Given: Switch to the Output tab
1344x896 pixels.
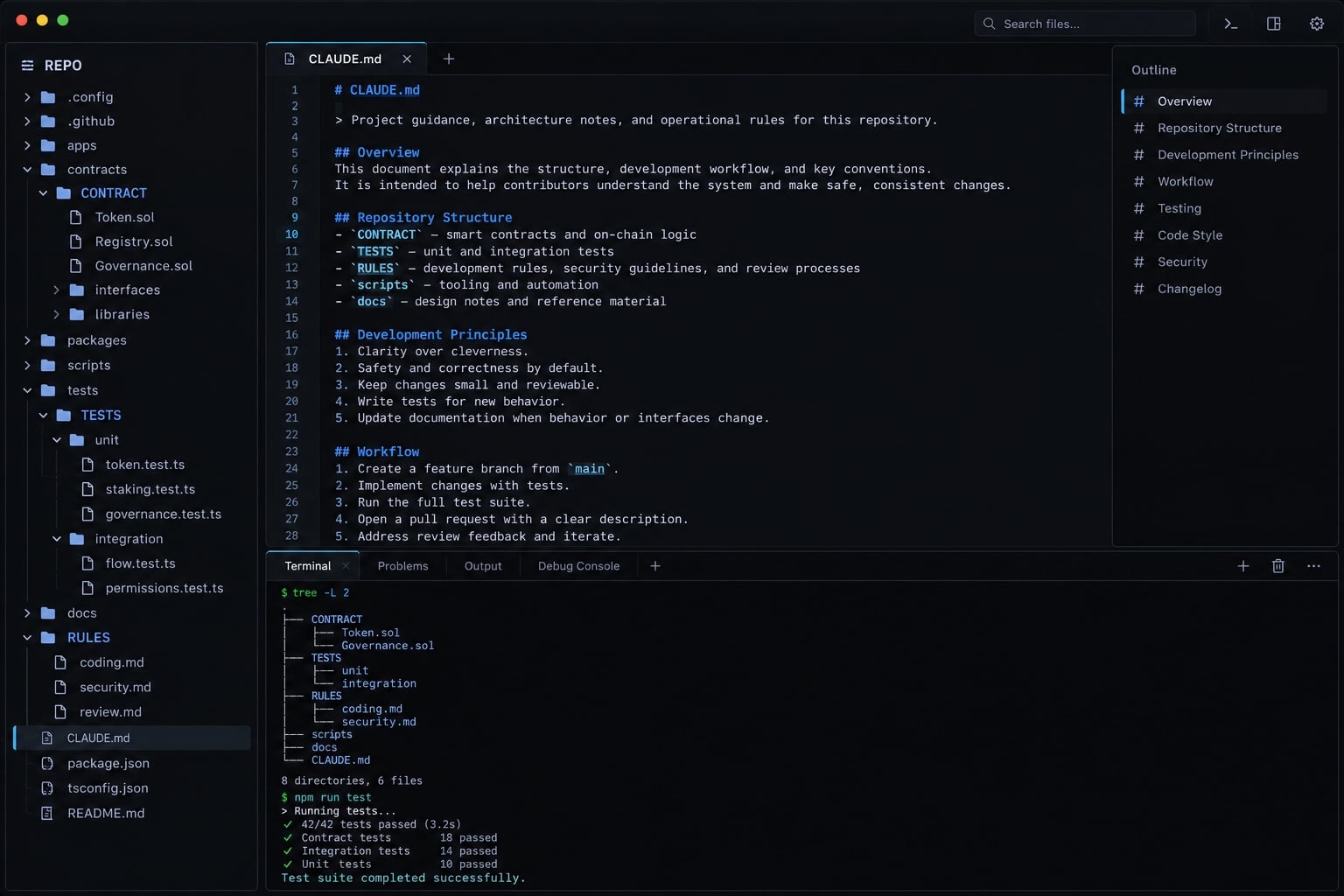Looking at the screenshot, I should (483, 566).
